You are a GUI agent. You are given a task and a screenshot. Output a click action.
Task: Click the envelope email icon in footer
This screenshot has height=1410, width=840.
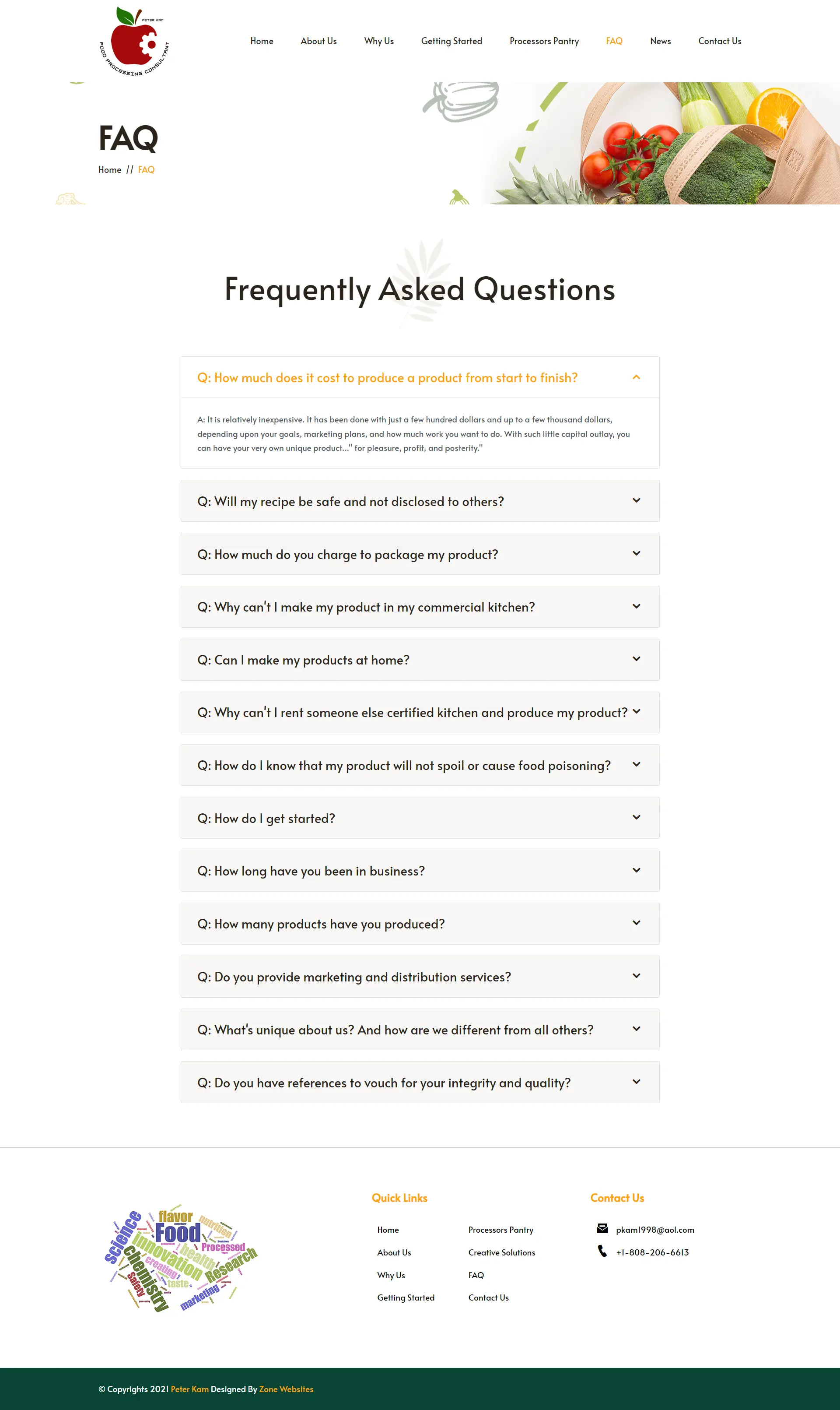602,1228
